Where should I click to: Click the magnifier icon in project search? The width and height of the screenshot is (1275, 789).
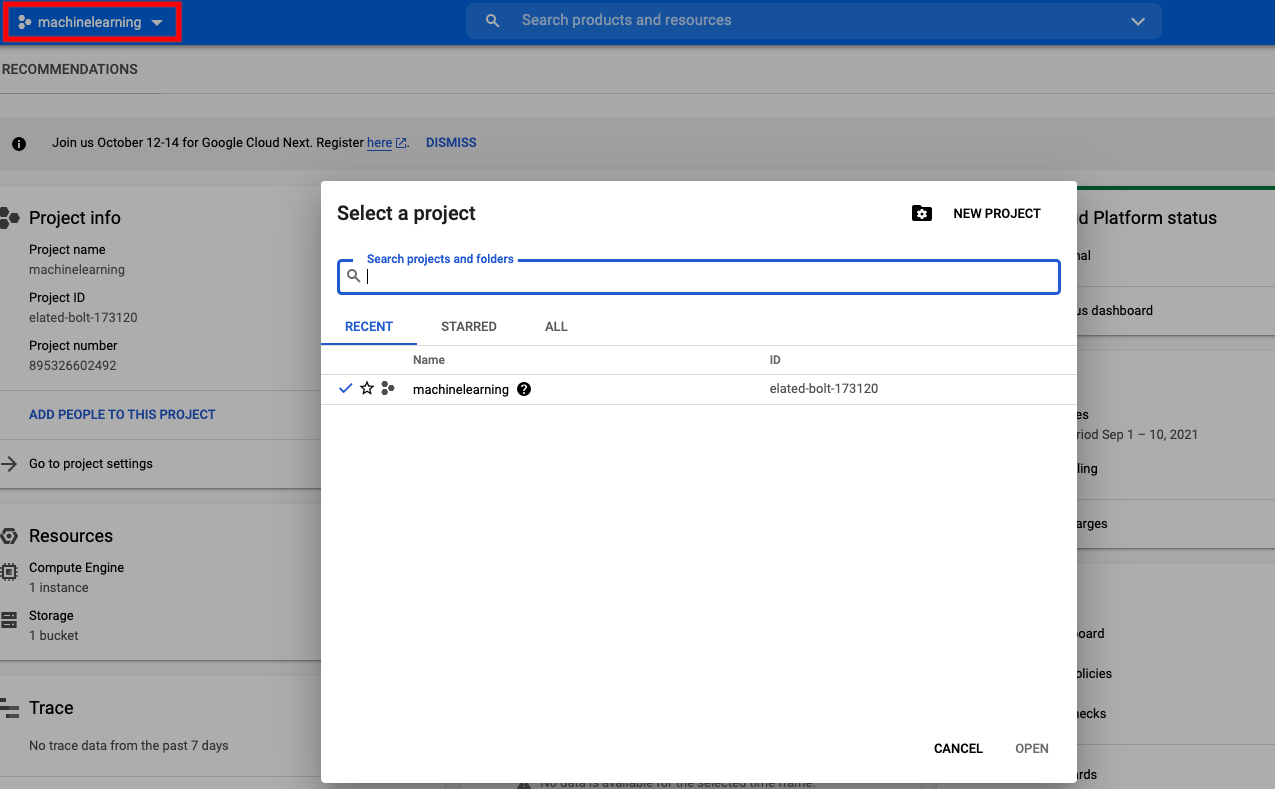click(353, 276)
